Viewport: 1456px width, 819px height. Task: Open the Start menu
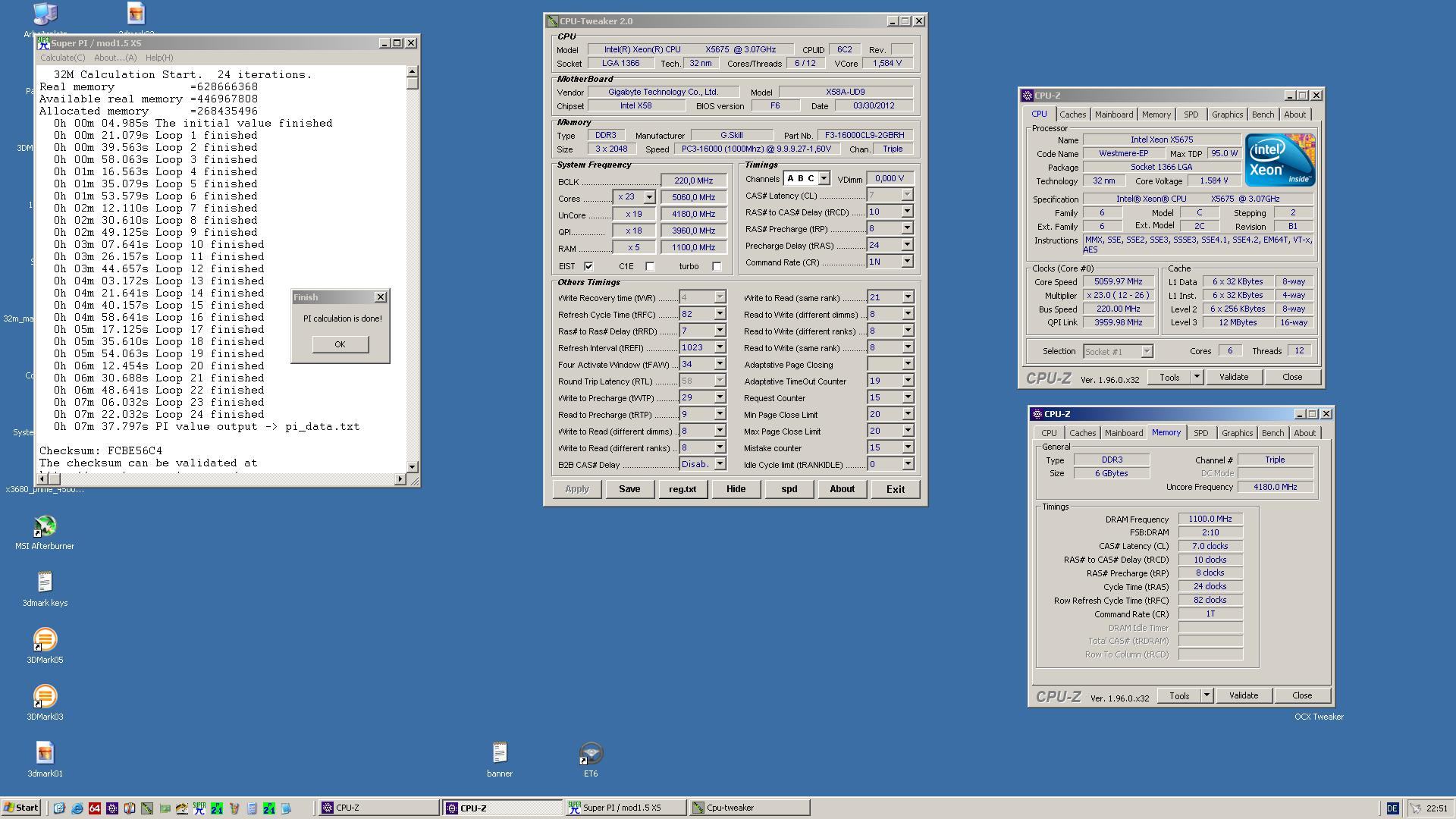pyautogui.click(x=21, y=808)
